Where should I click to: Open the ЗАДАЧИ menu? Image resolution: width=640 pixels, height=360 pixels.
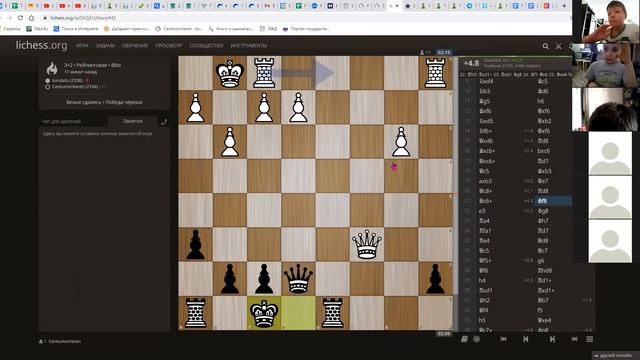tap(105, 46)
